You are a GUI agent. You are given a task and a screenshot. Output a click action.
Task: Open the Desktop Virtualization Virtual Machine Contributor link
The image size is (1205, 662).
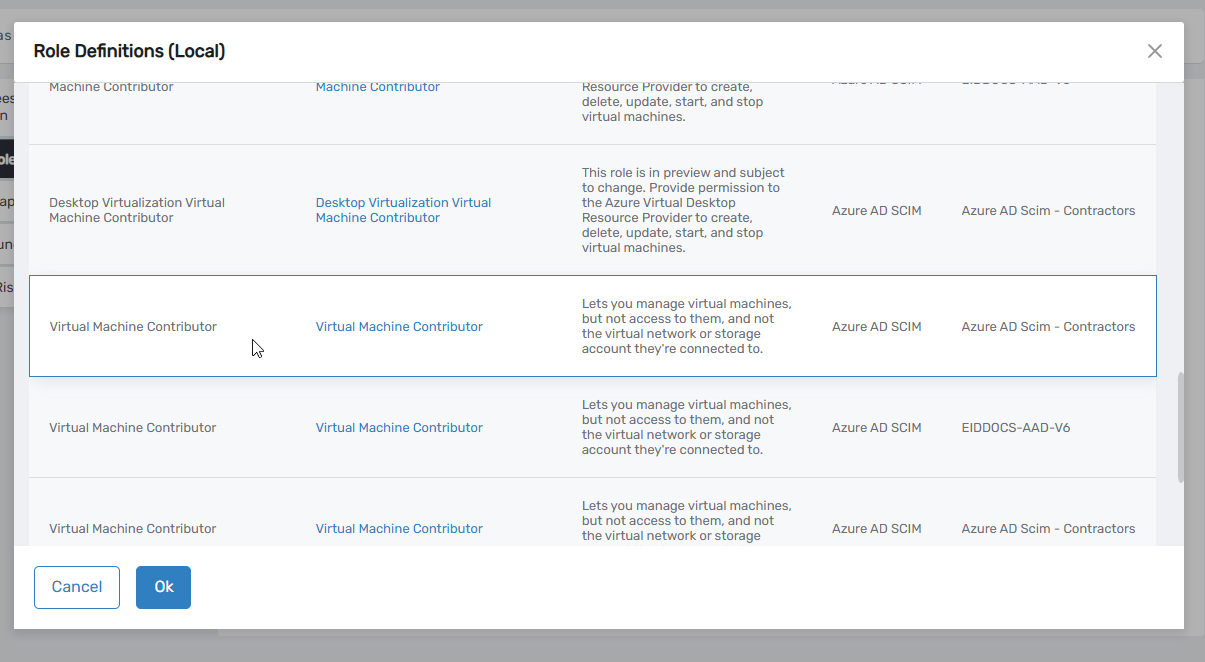pyautogui.click(x=403, y=210)
